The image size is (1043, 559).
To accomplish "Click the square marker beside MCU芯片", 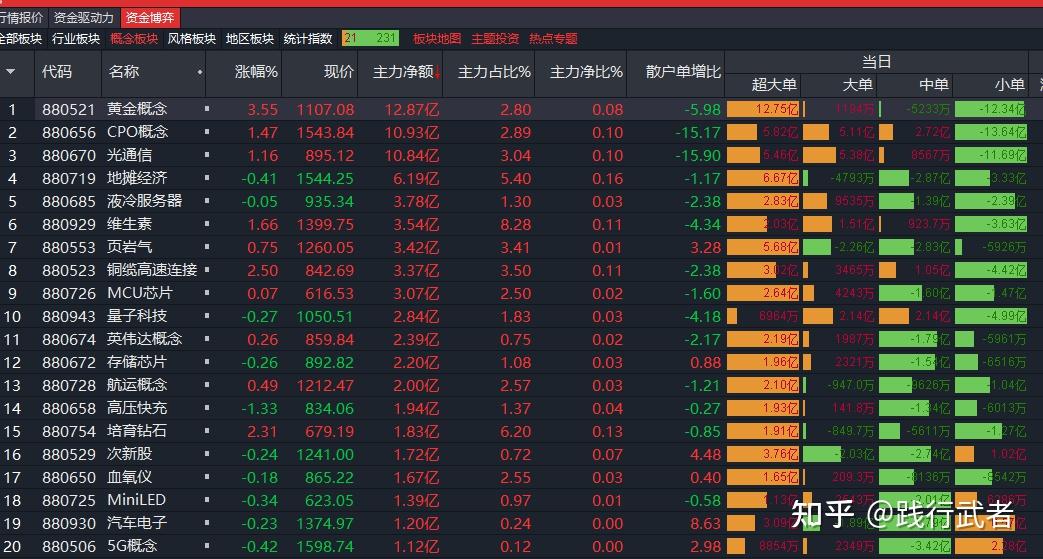I will pyautogui.click(x=207, y=293).
